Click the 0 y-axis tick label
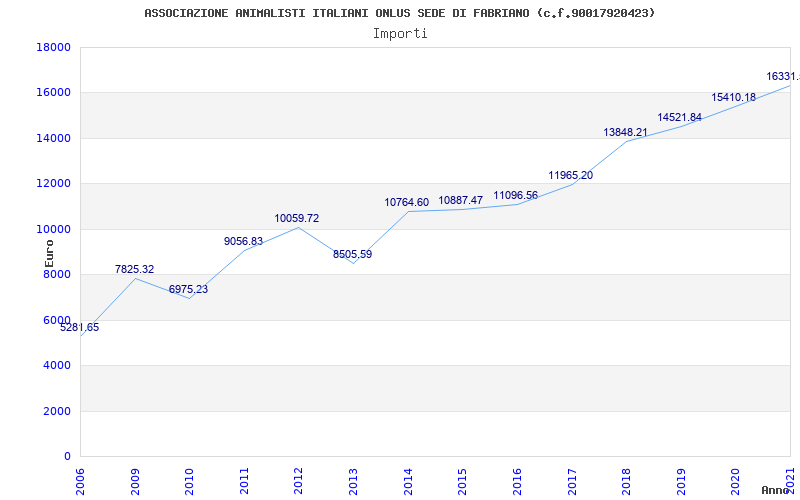 (67, 457)
